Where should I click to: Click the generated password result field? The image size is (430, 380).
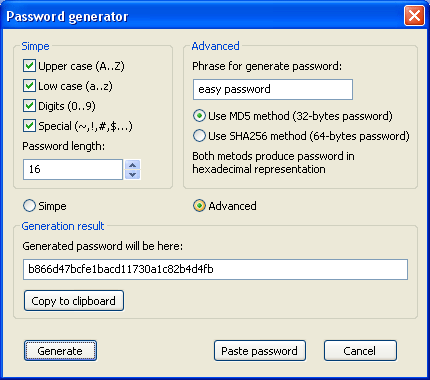tap(215, 269)
